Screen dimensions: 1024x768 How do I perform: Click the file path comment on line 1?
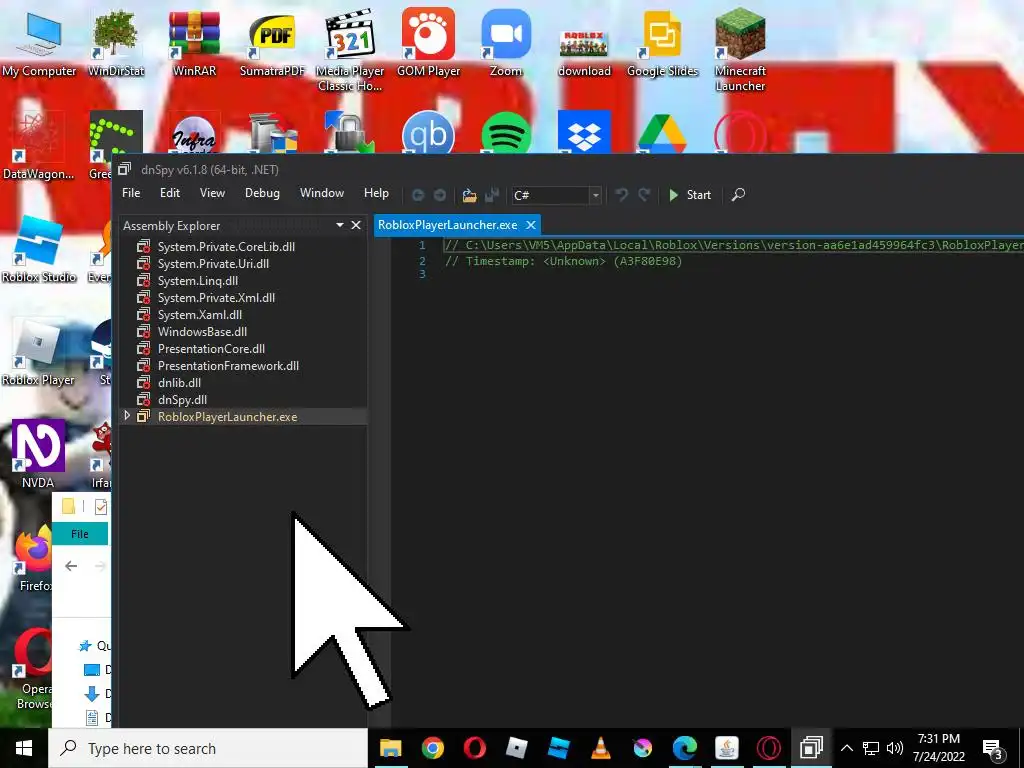[733, 245]
